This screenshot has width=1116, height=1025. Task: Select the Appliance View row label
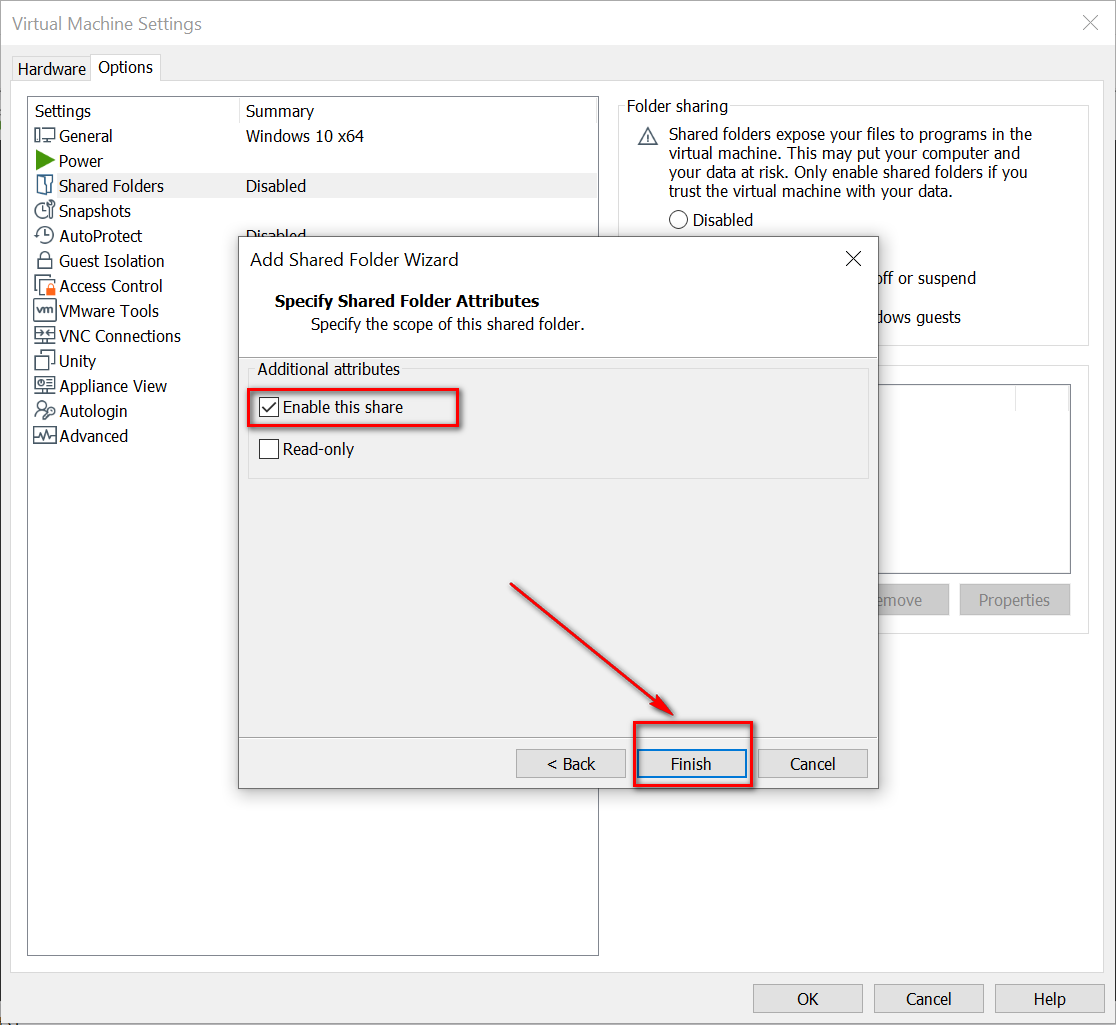[113, 386]
